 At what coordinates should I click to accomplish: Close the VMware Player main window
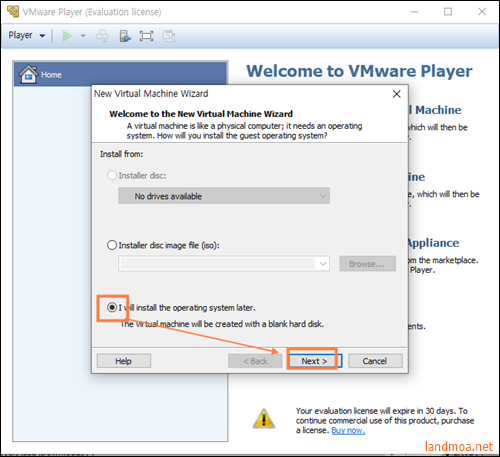click(x=482, y=12)
